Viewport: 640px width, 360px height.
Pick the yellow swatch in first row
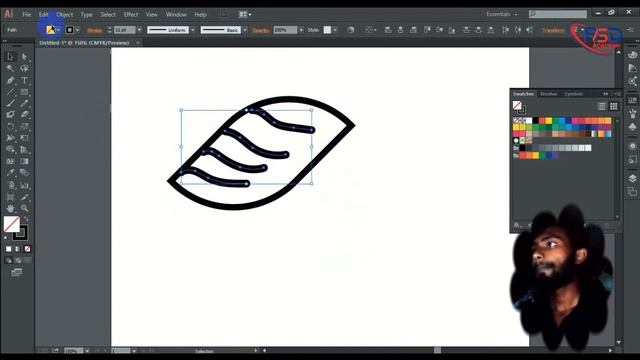(x=549, y=120)
